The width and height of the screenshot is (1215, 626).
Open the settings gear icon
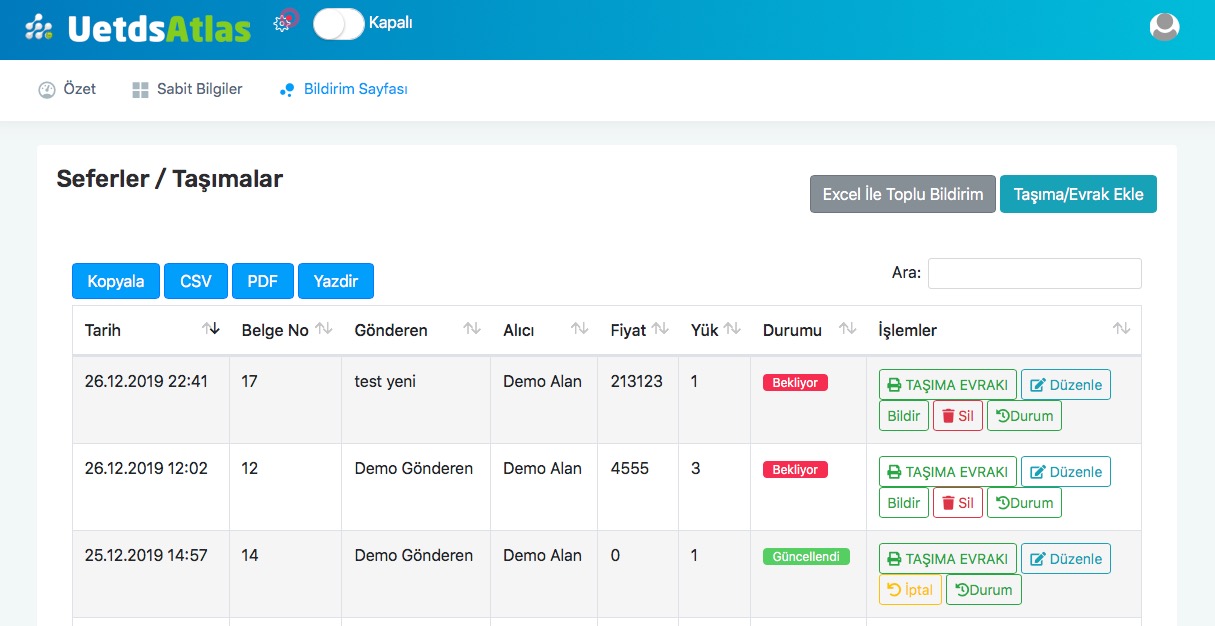pyautogui.click(x=282, y=23)
